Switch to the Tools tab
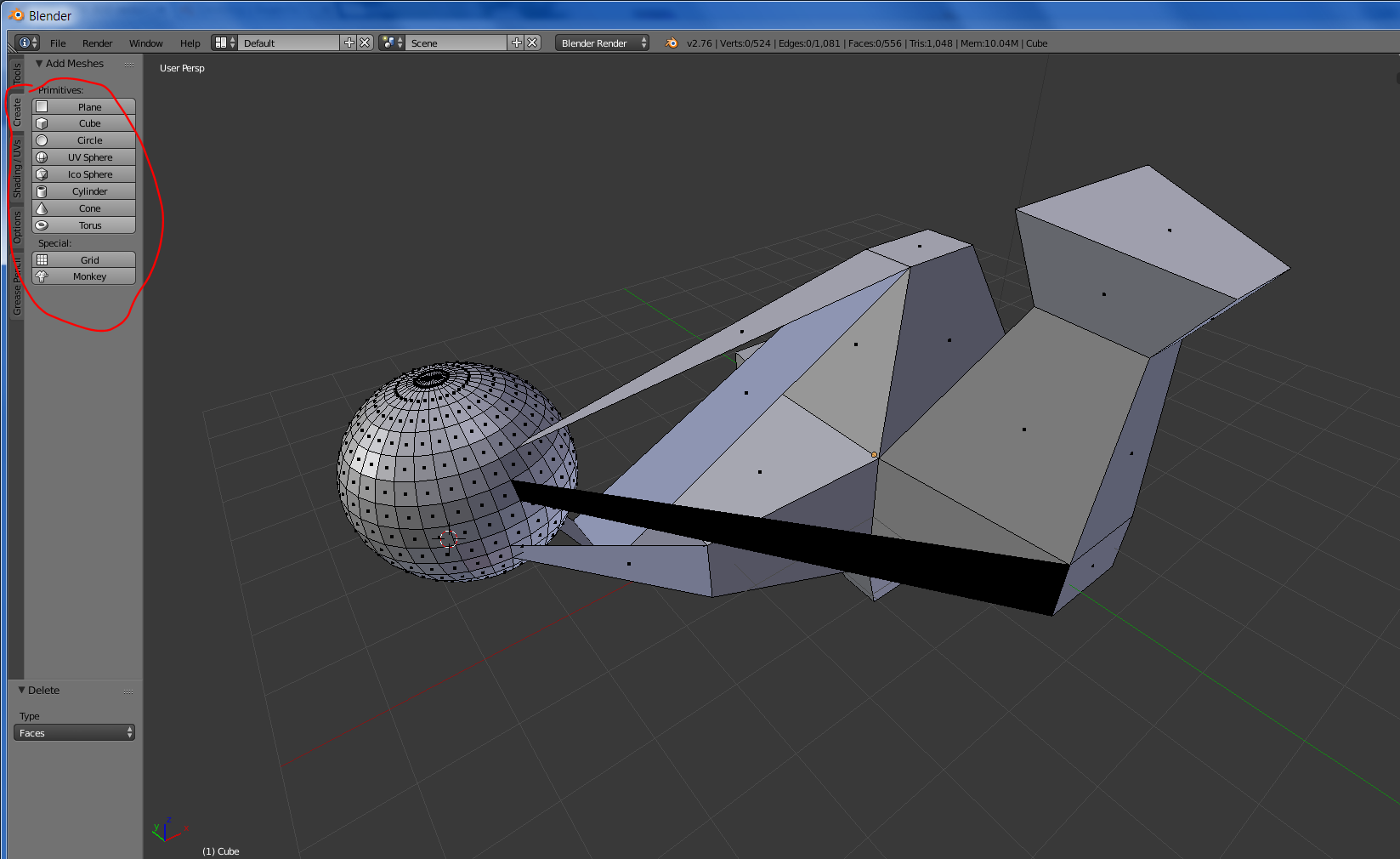This screenshot has width=1400, height=859. click(16, 73)
